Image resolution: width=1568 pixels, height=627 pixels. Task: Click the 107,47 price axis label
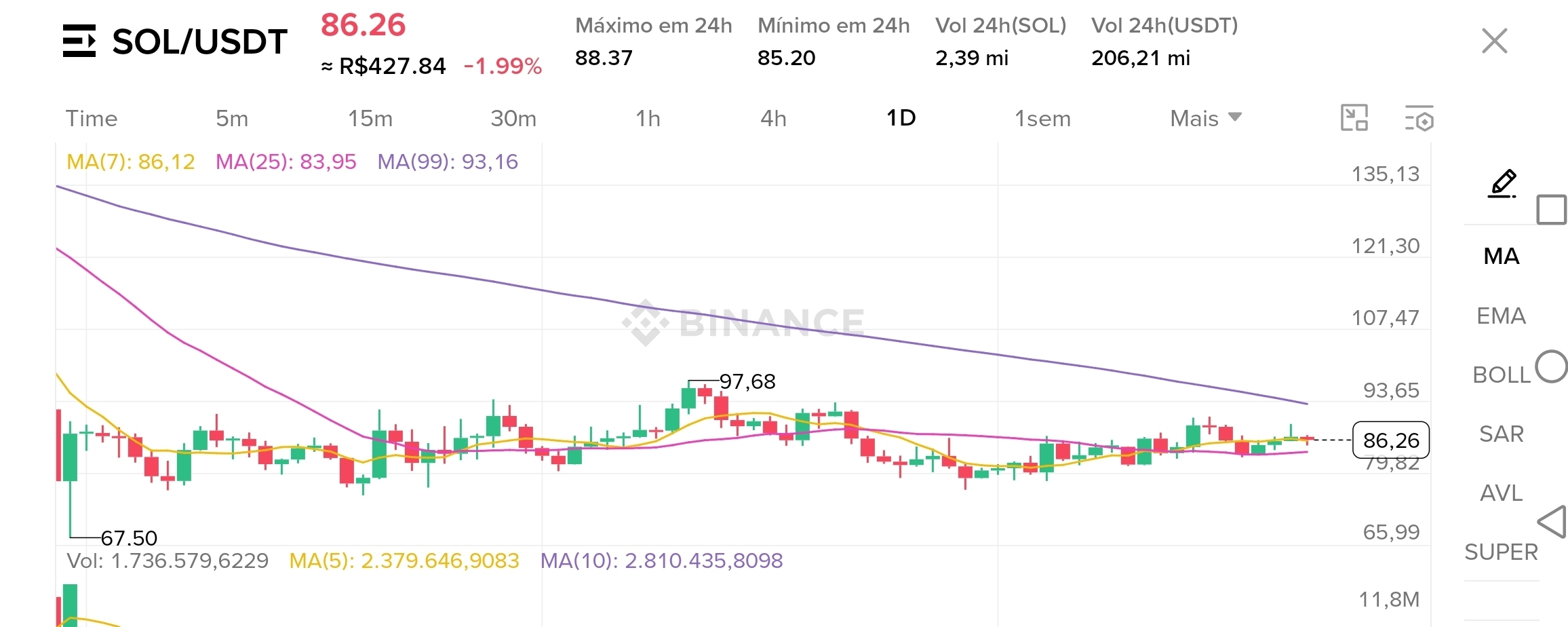tap(1386, 318)
